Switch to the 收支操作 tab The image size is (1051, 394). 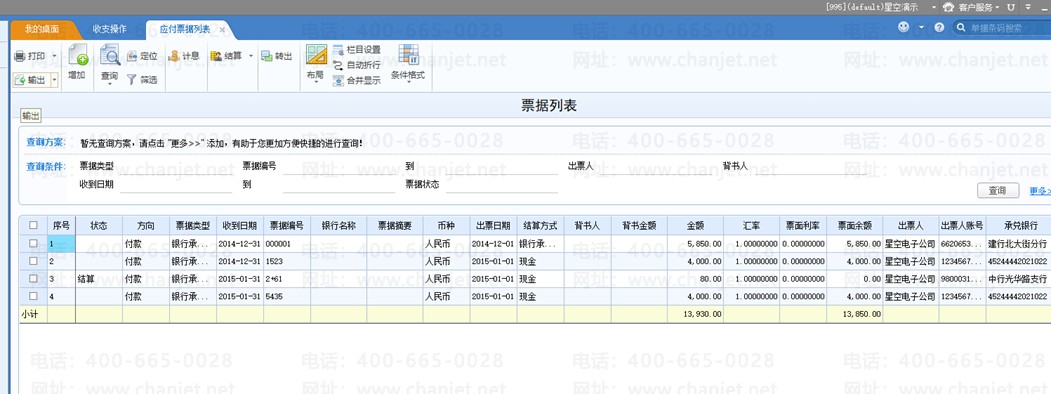(x=109, y=29)
